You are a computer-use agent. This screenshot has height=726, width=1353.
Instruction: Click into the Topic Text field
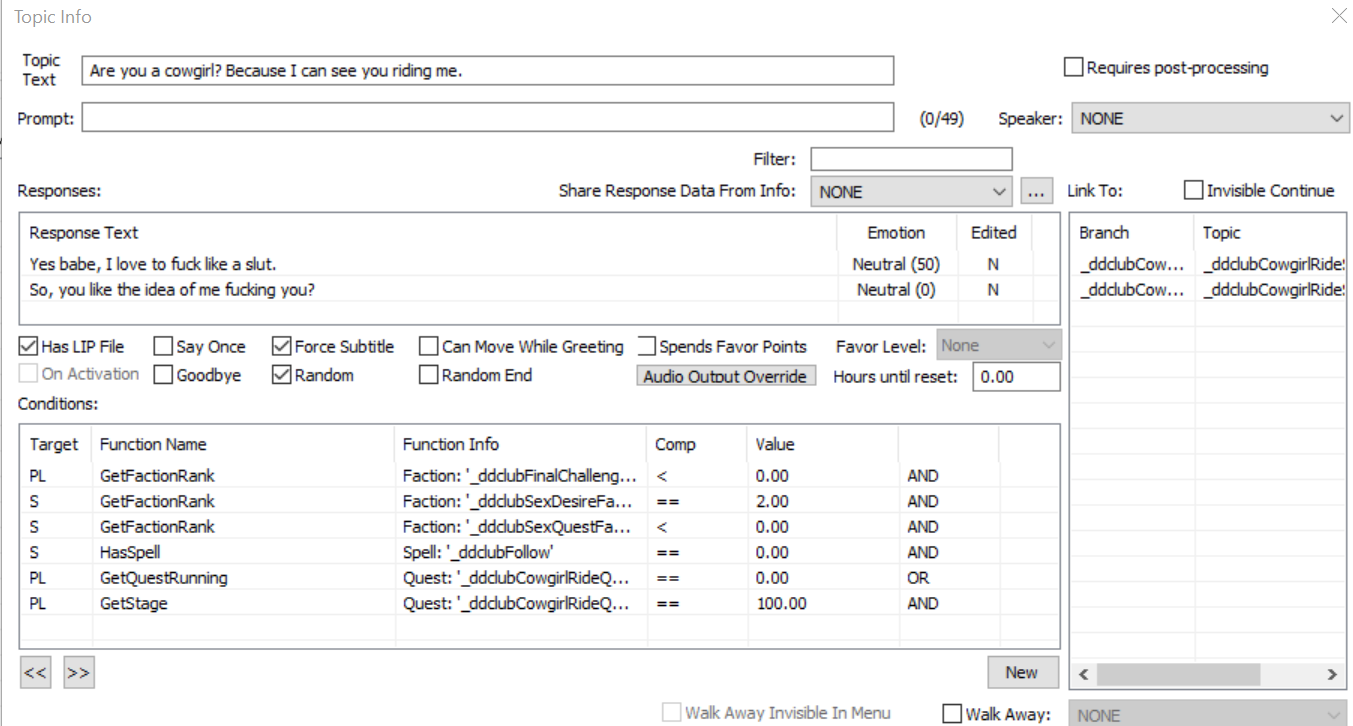point(488,71)
